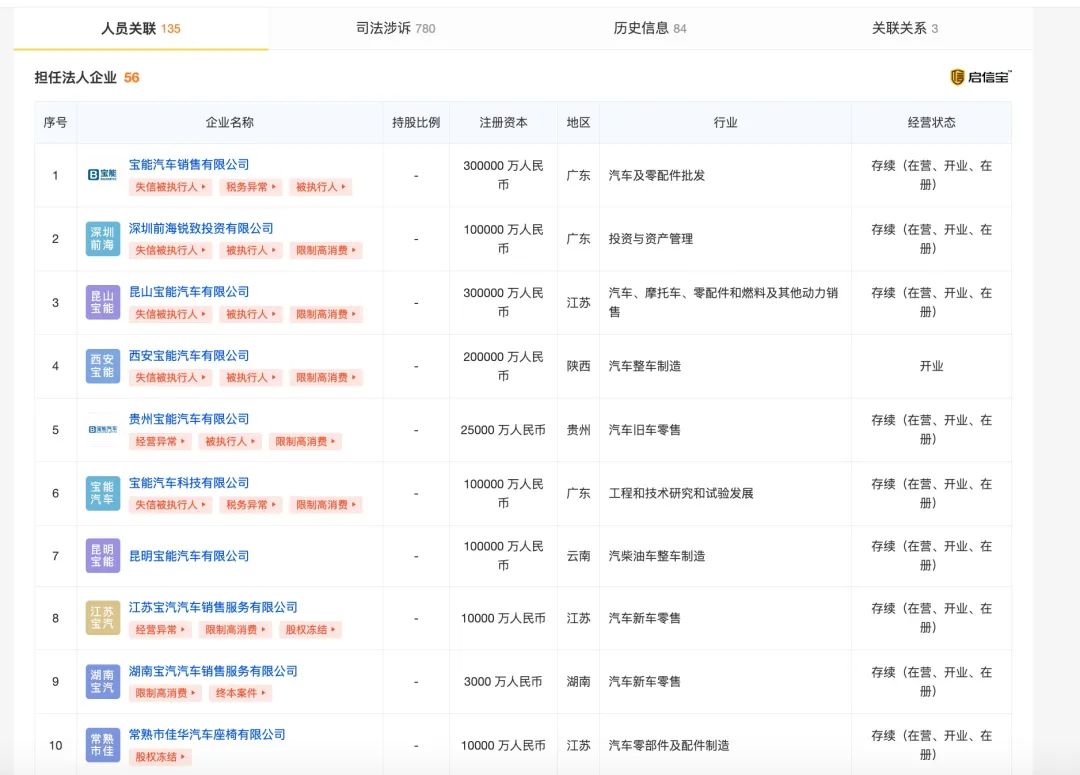Viewport: 1080px width, 775px height.
Task: Click the 江苏宝汽 company avatar icon
Action: coord(103,618)
